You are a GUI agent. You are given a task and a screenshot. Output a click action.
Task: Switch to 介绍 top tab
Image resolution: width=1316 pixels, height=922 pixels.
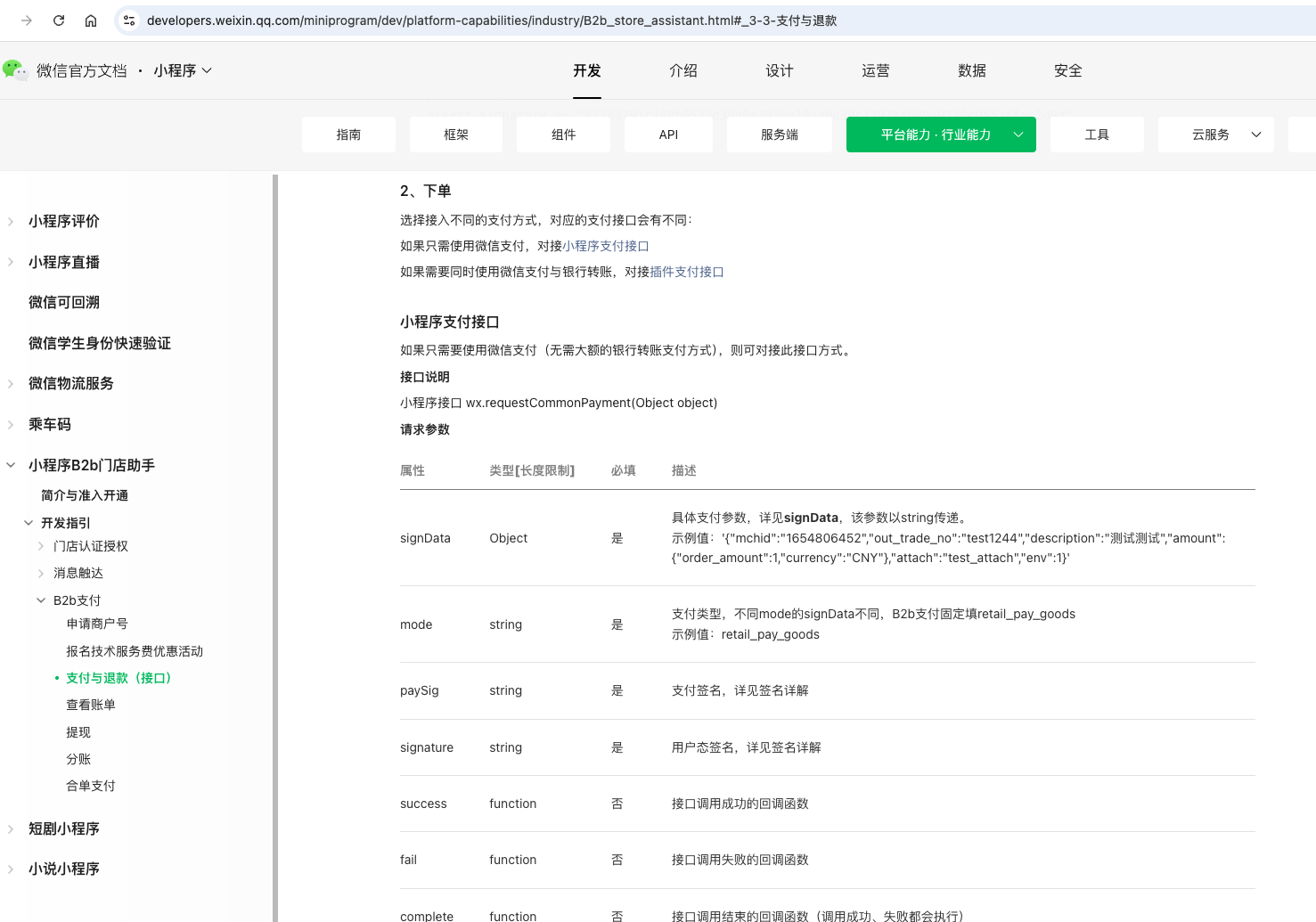[x=683, y=70]
